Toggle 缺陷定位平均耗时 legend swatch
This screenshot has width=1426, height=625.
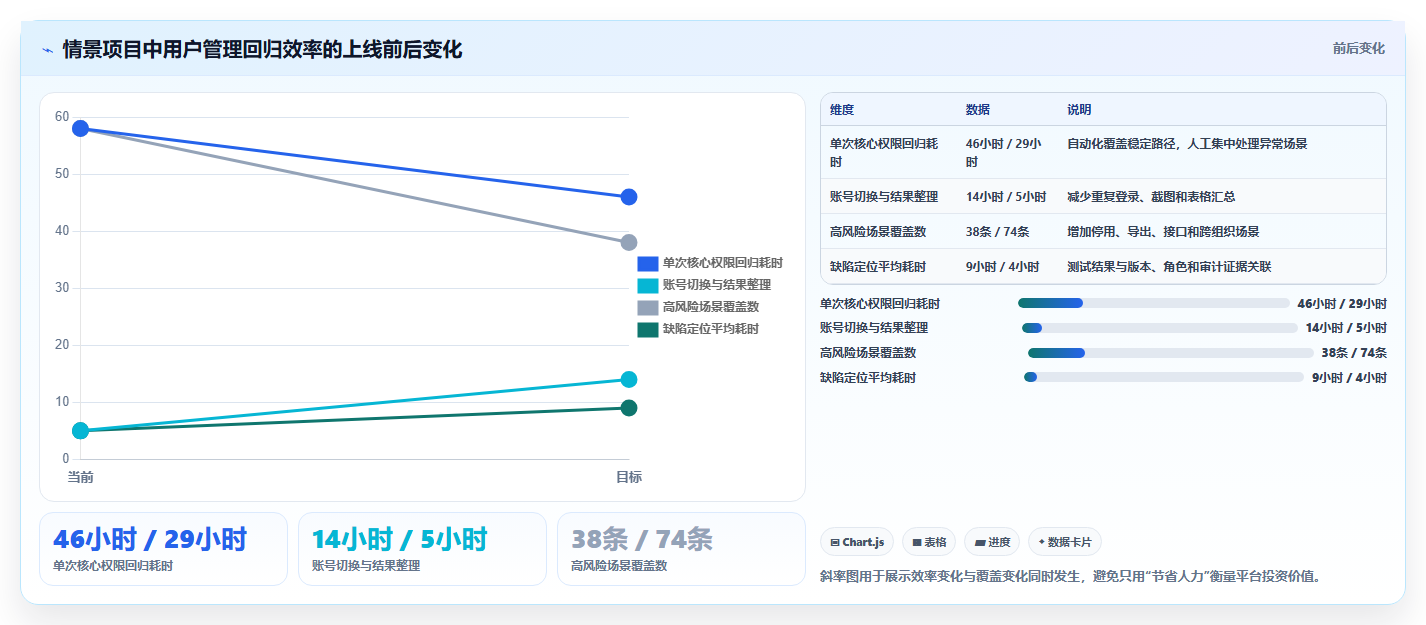click(648, 329)
